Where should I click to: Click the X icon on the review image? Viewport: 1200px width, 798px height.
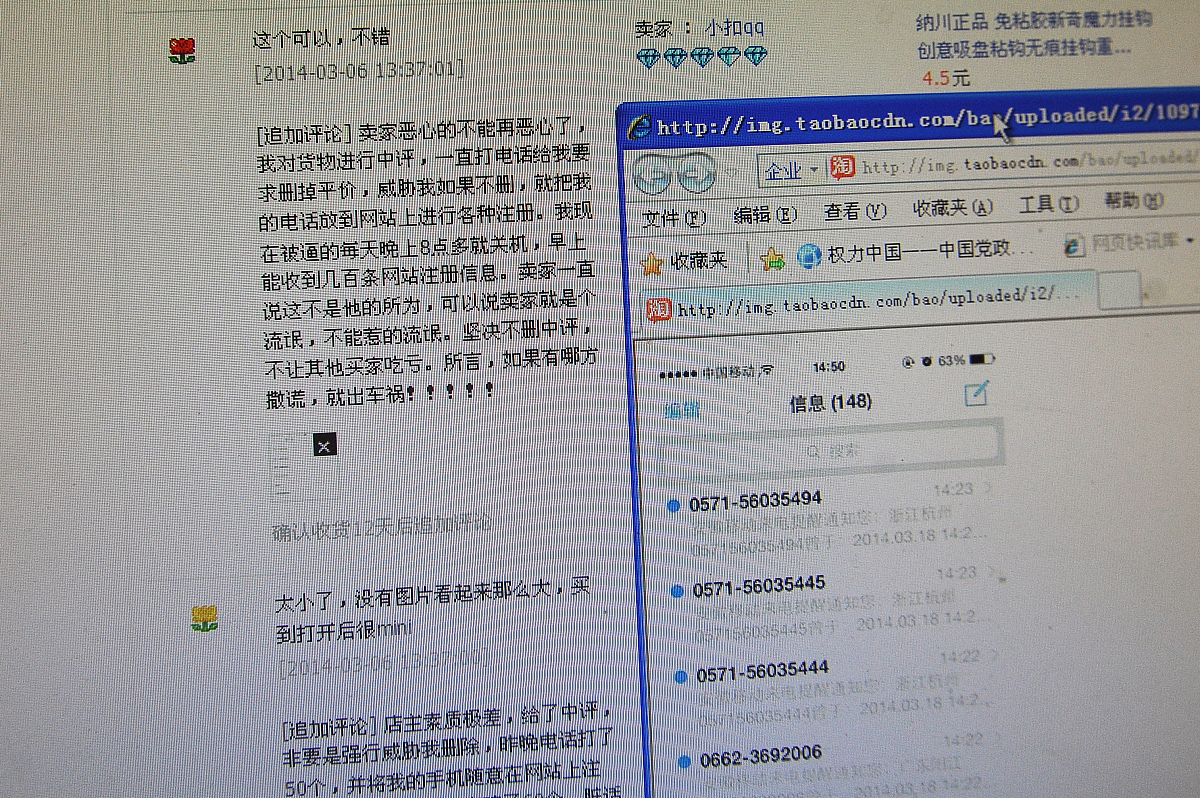point(322,446)
